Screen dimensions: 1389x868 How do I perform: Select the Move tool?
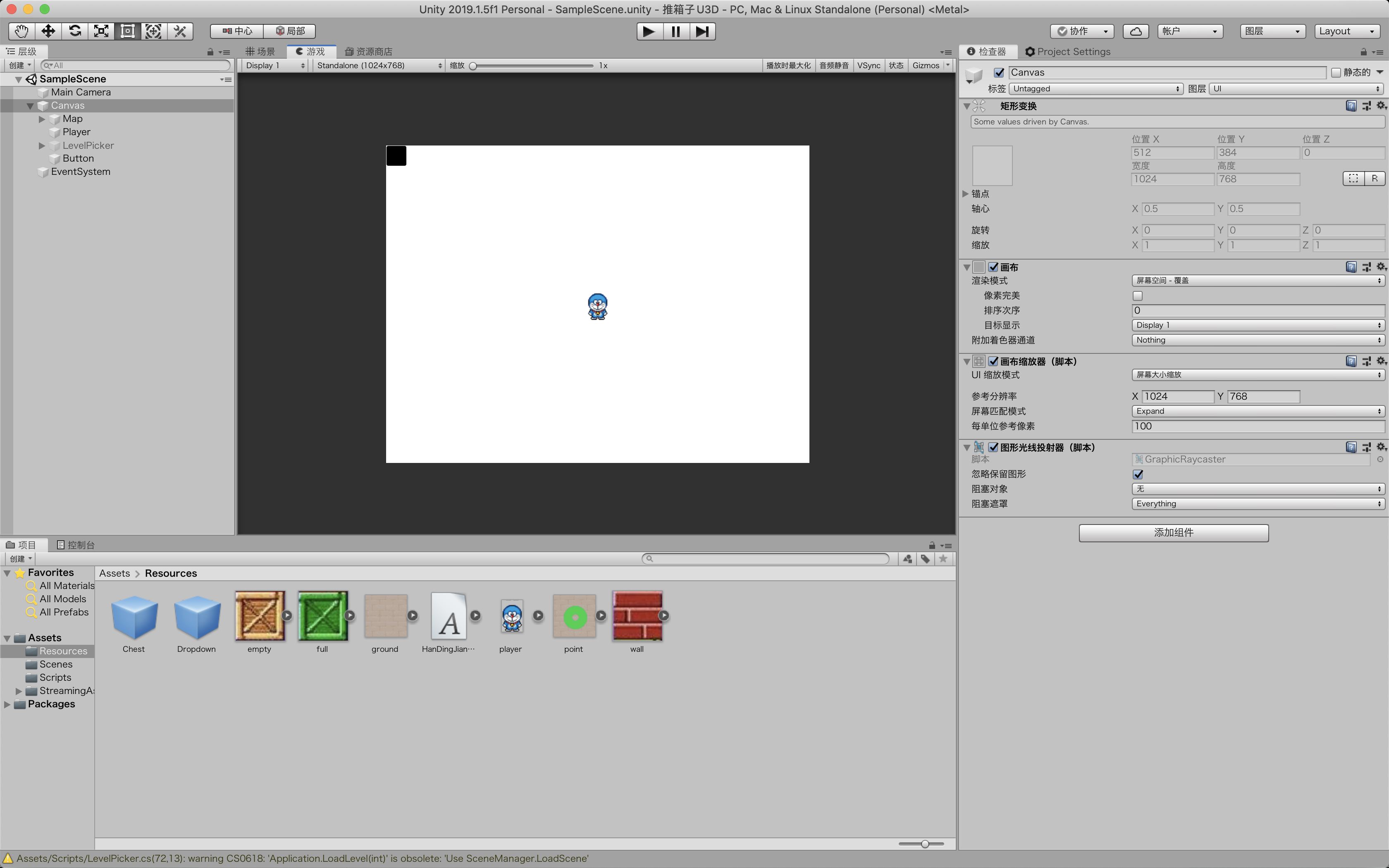pyautogui.click(x=48, y=31)
